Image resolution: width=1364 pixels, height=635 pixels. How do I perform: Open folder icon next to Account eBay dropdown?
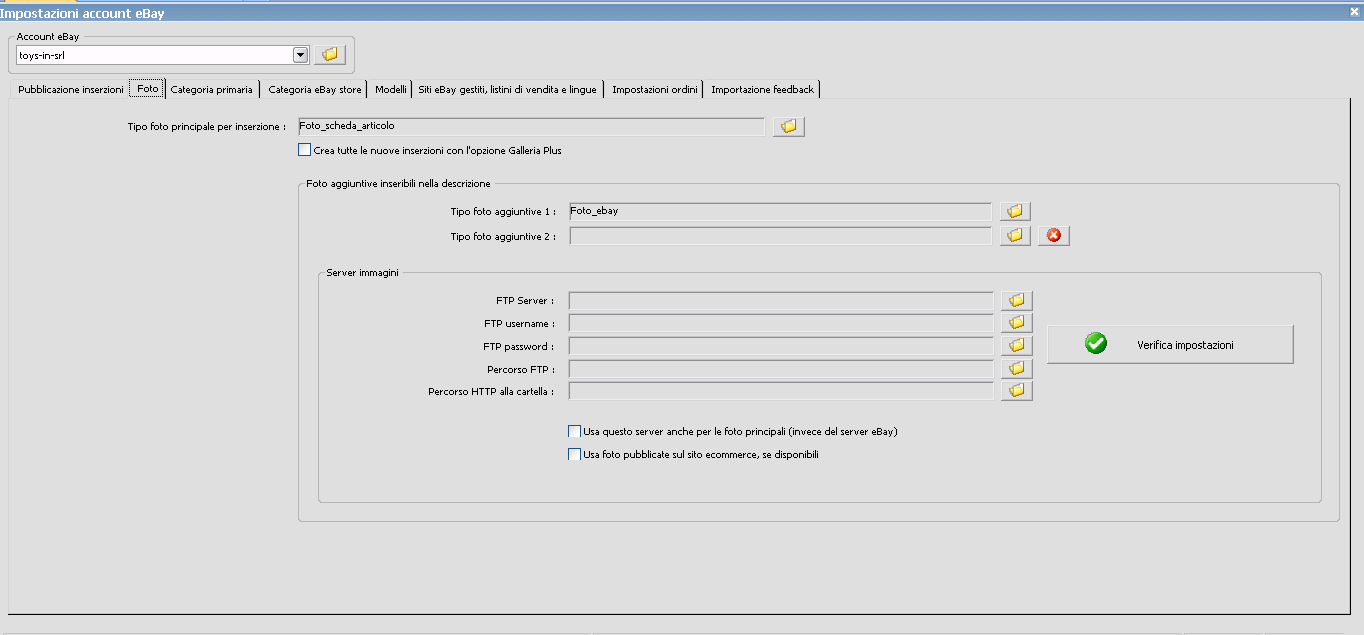pyautogui.click(x=330, y=55)
